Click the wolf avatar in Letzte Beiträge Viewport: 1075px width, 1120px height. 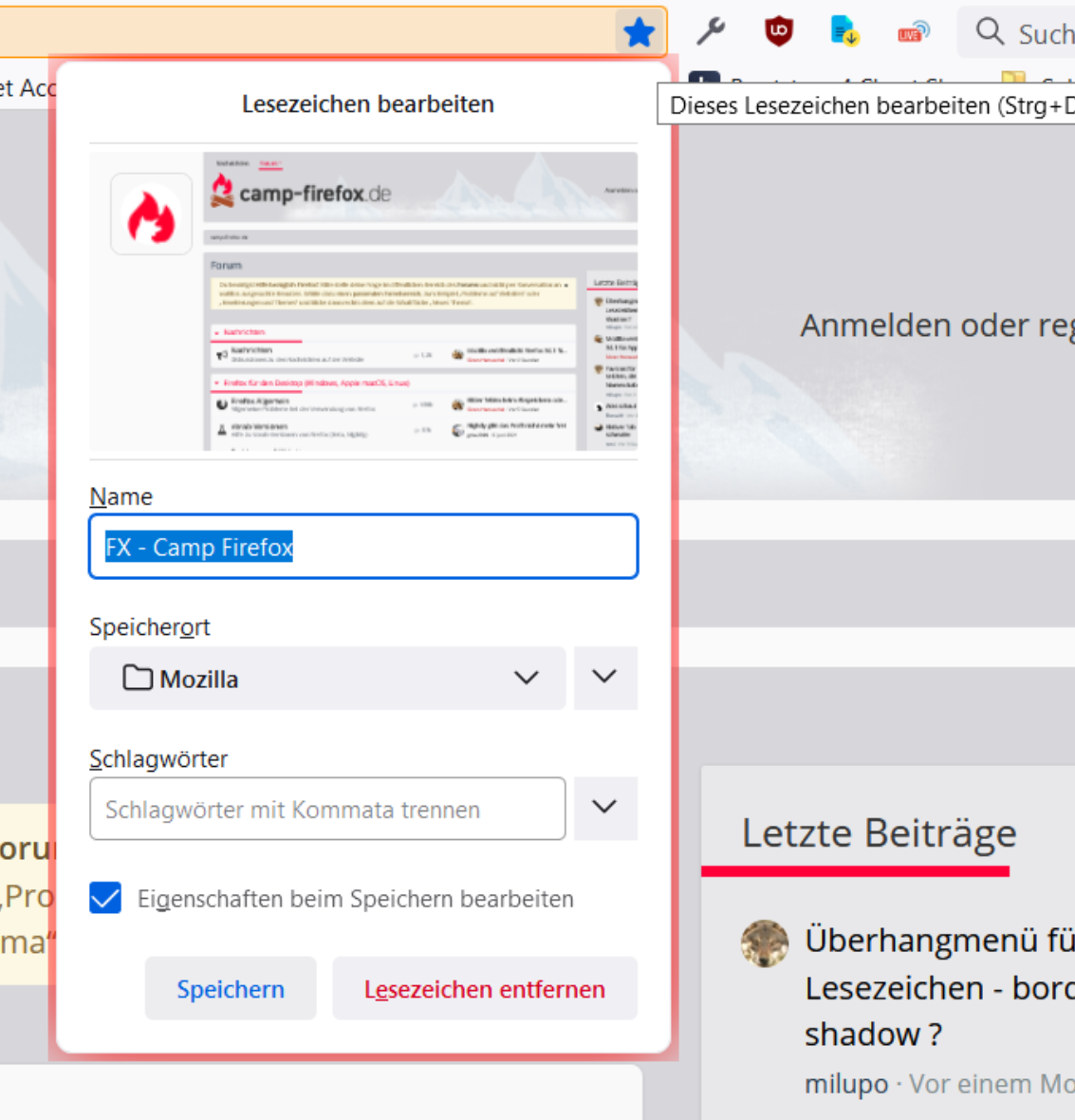(765, 943)
